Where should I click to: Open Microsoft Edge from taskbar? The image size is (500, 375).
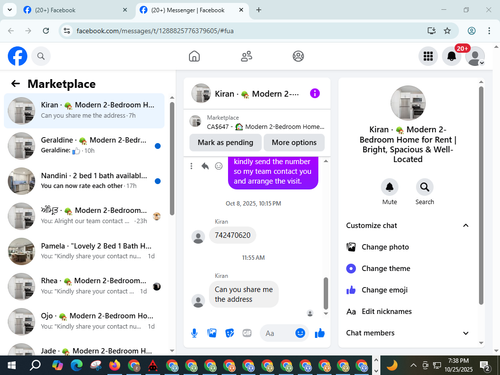(77, 366)
